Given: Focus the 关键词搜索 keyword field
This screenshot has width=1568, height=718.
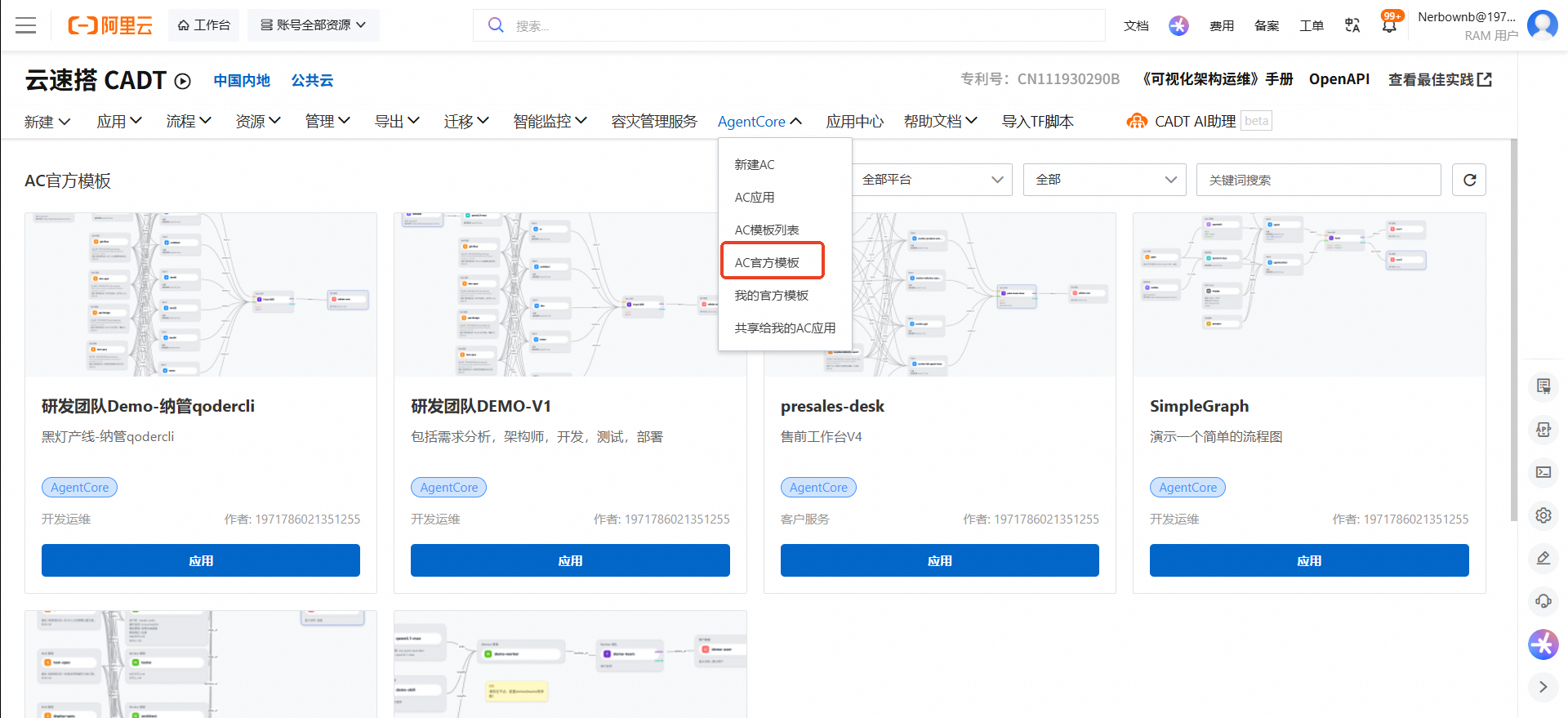Looking at the screenshot, I should pos(1319,180).
